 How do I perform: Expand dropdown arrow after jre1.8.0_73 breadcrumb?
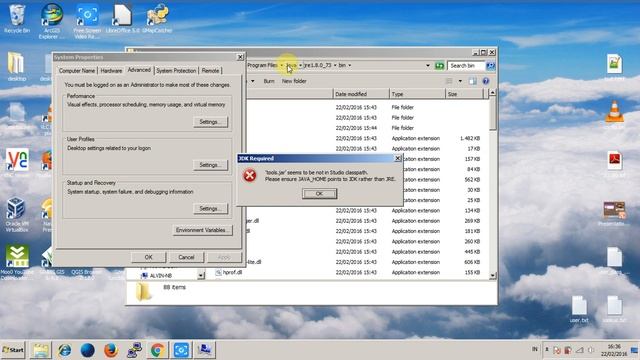(x=335, y=65)
